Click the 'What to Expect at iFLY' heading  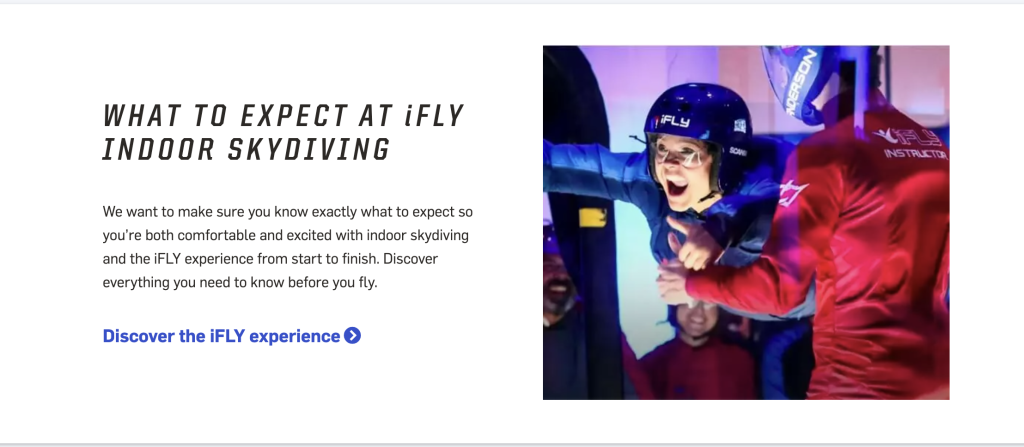[283, 116]
